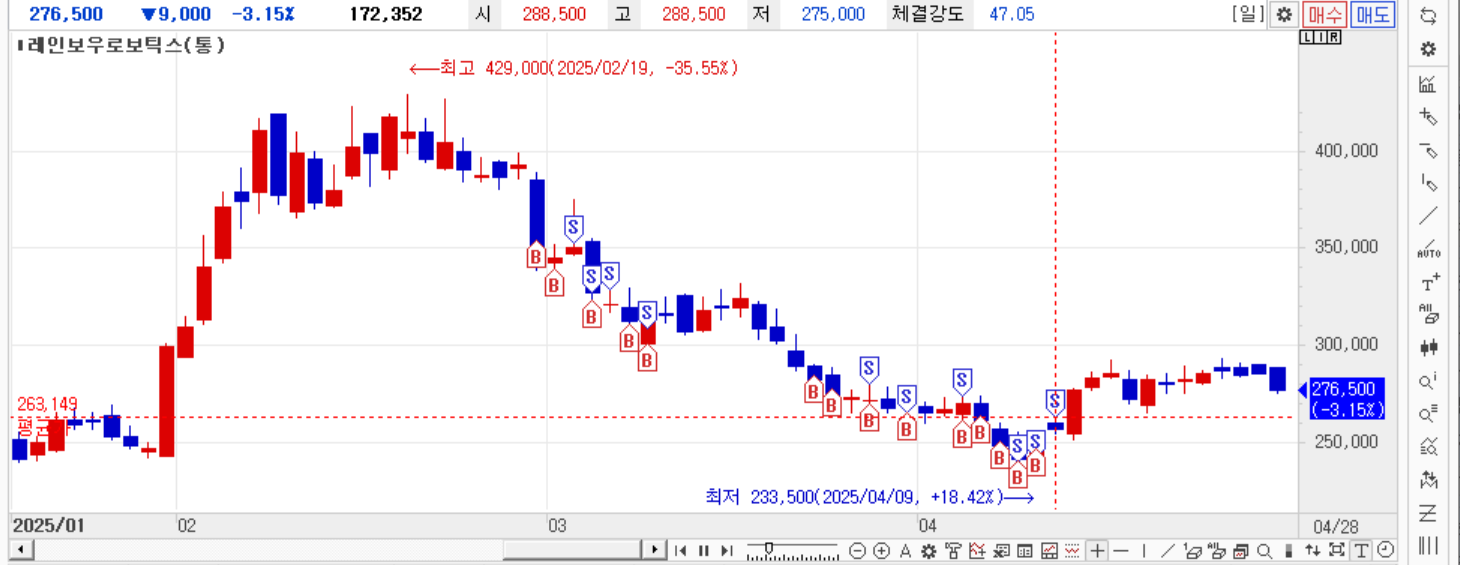Select the diagonal line tool in bottom toolbar
Screen dimensions: 1460x565
click(x=1167, y=550)
